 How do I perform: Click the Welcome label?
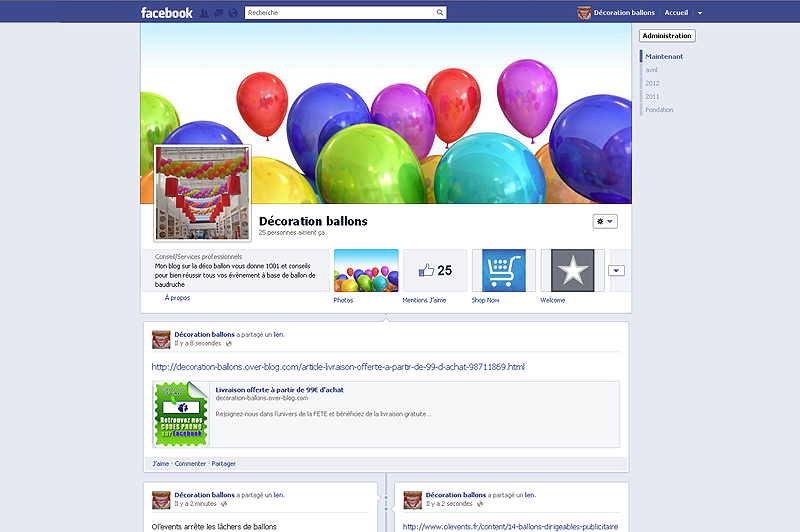tap(553, 300)
